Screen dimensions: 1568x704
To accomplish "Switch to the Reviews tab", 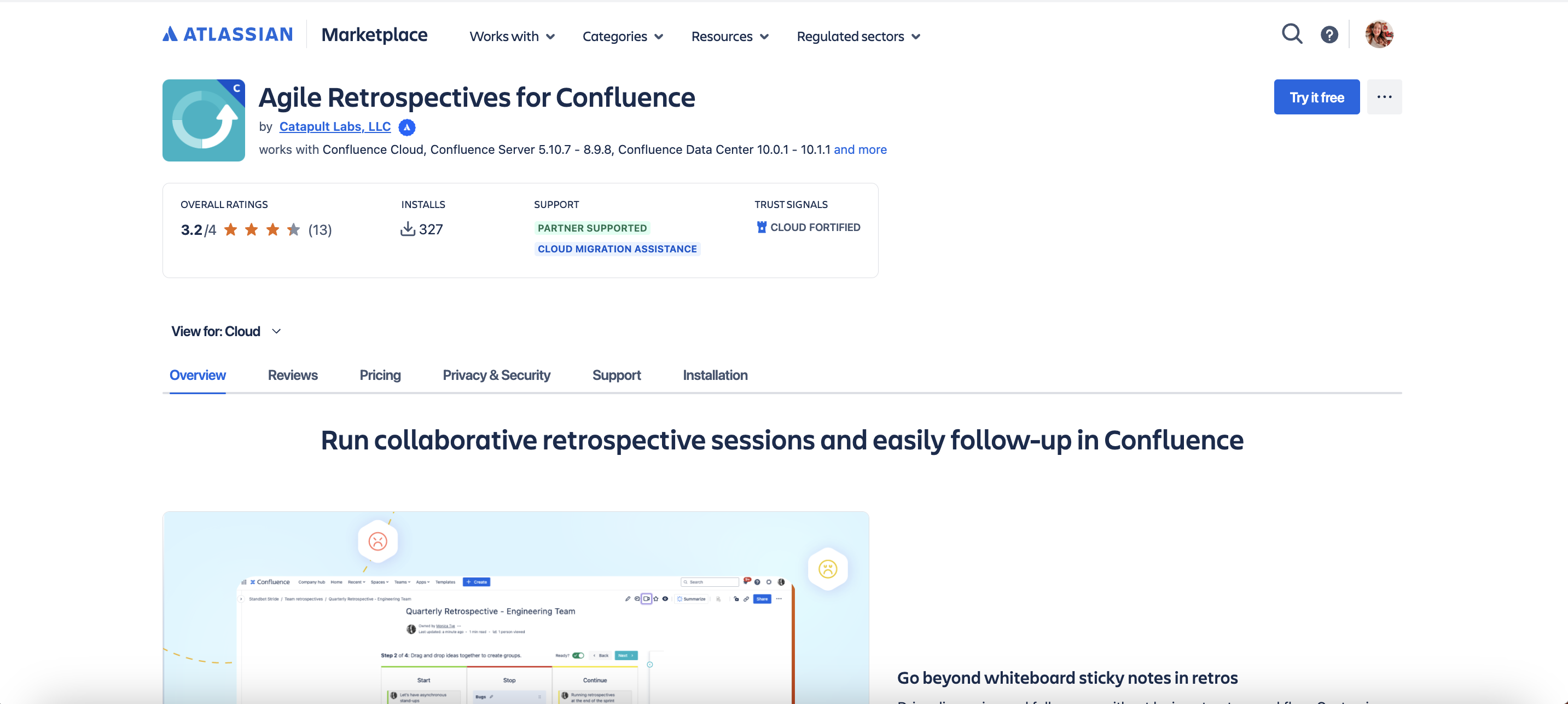I will (292, 375).
